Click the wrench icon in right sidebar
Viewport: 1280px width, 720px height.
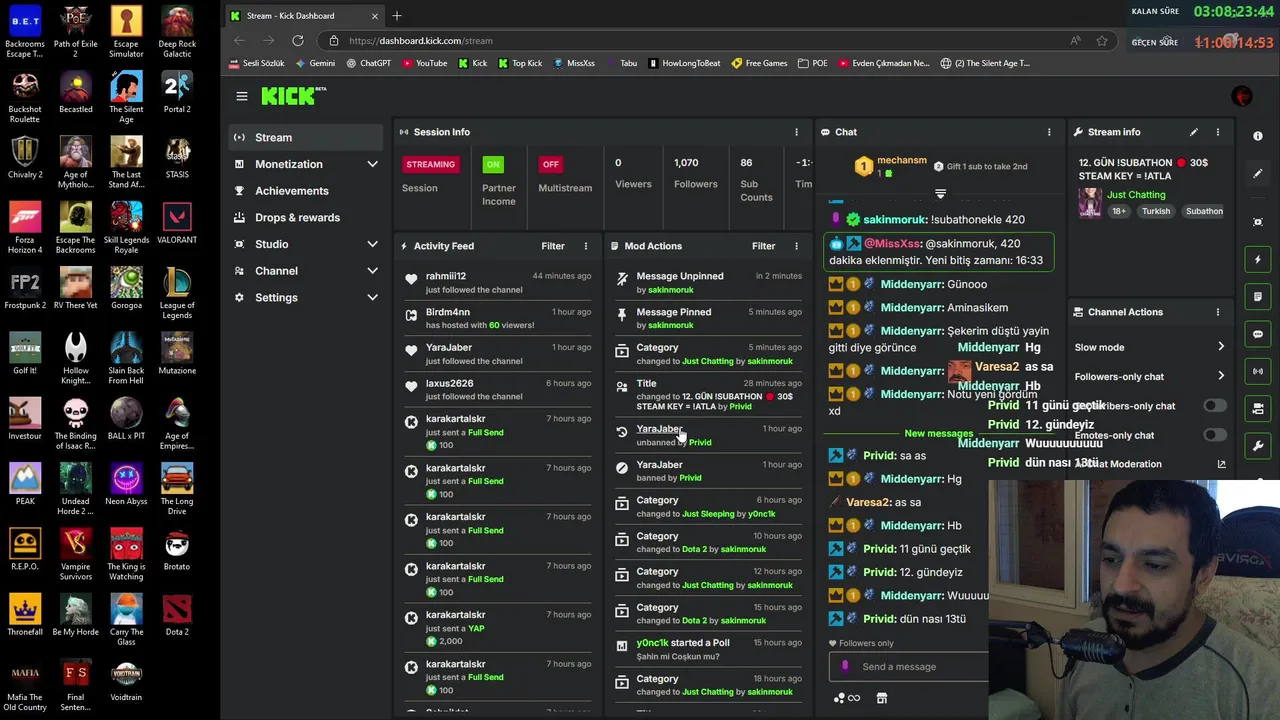(1258, 446)
